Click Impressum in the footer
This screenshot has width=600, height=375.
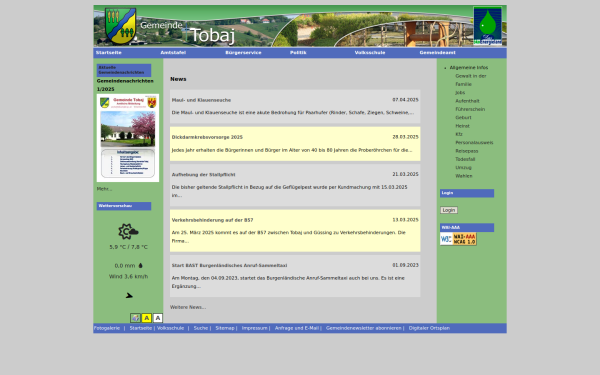tap(254, 328)
